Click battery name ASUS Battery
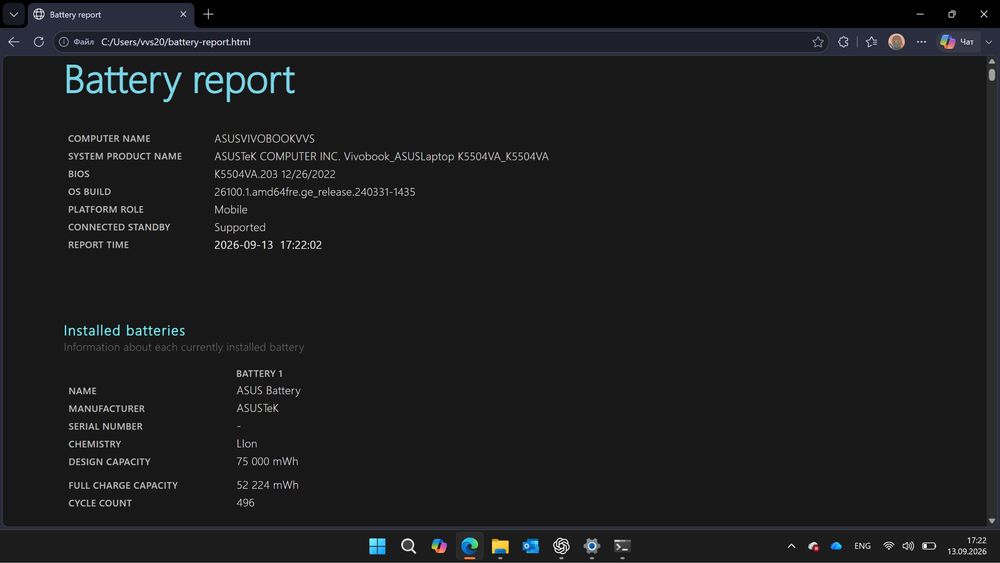1000x563 pixels. click(x=268, y=390)
